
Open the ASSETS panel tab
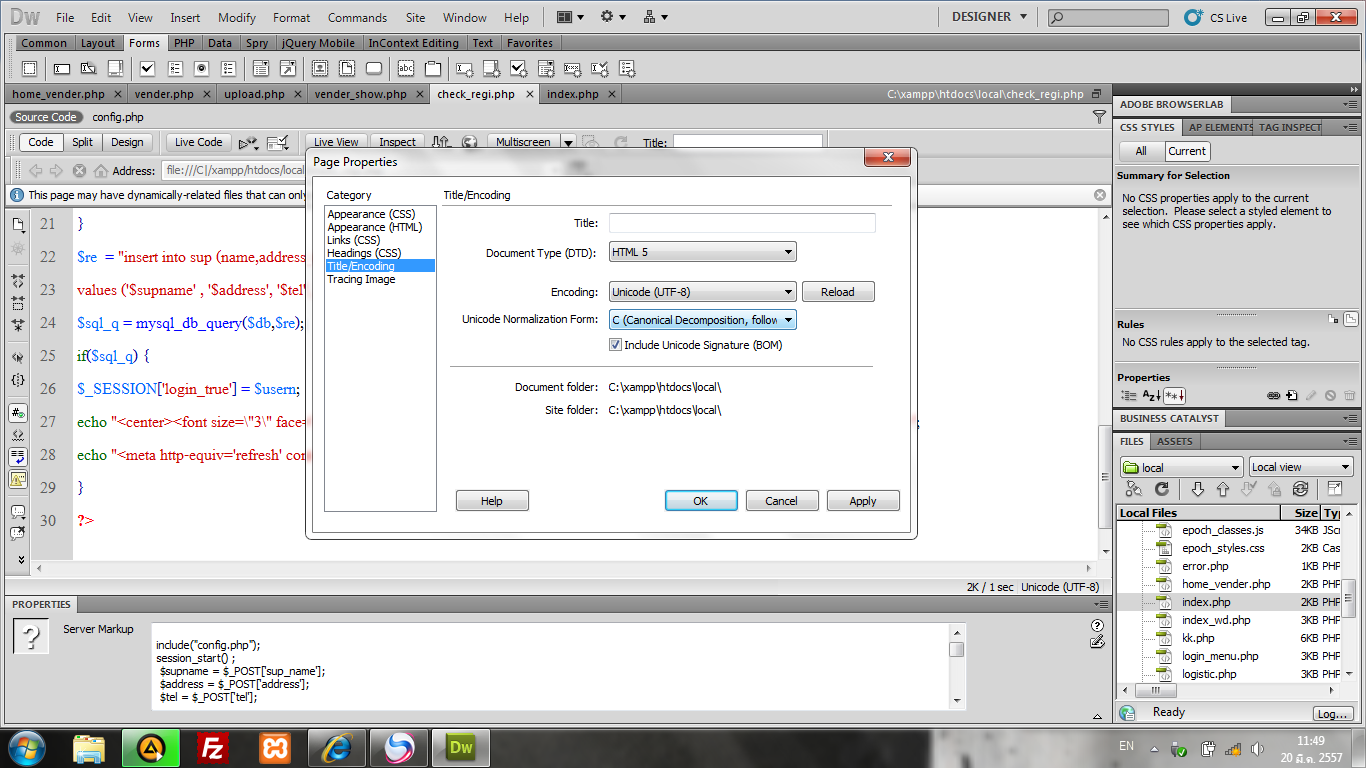(1175, 441)
